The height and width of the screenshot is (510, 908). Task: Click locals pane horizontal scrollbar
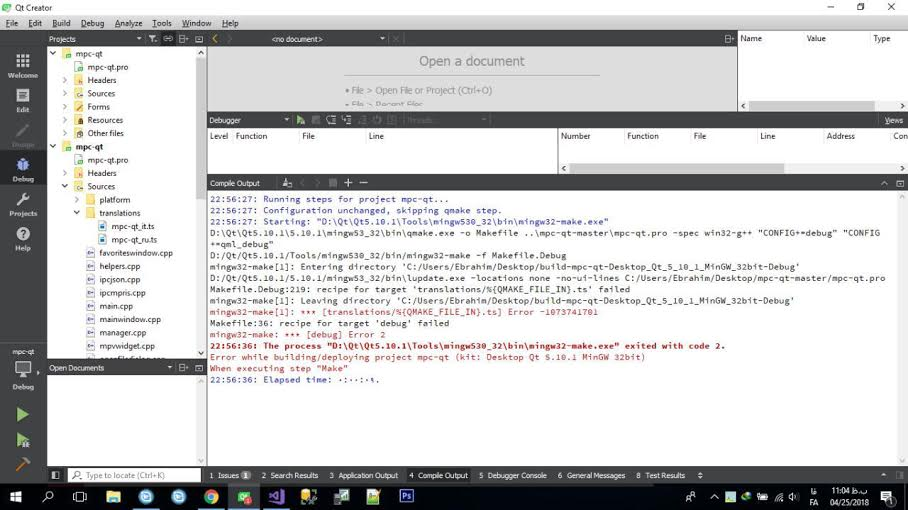[812, 106]
